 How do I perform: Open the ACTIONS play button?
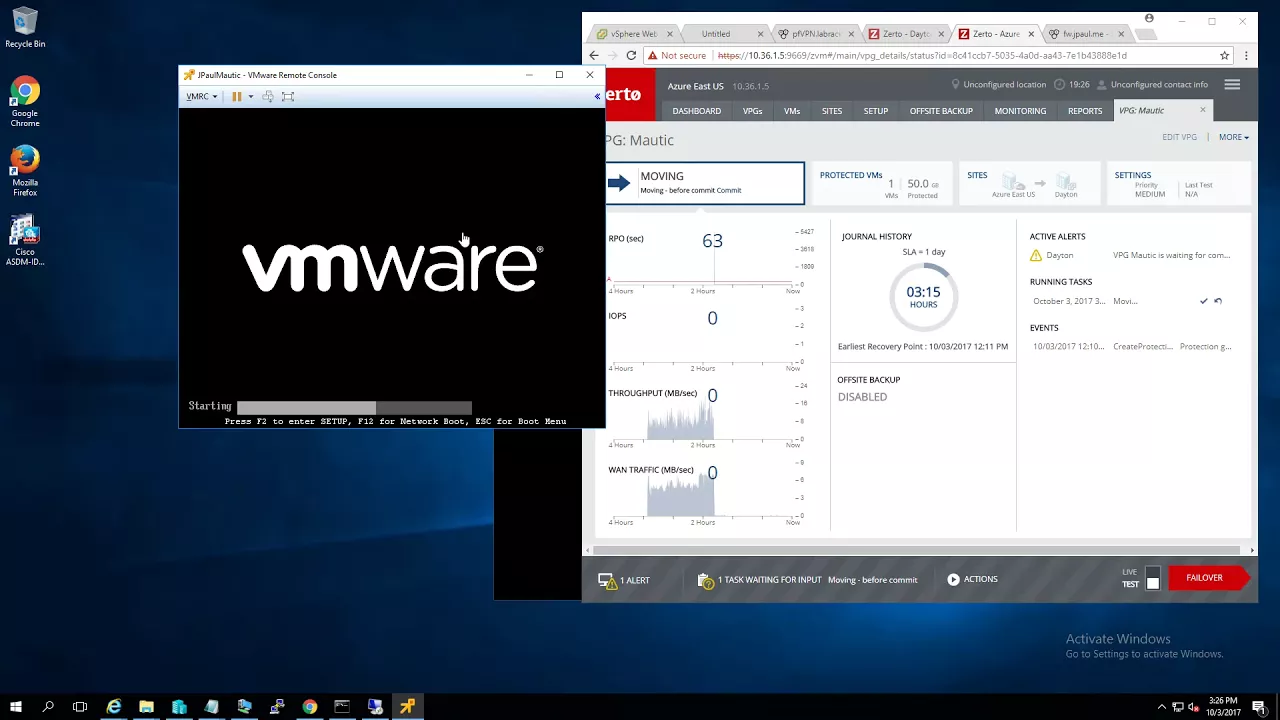point(953,579)
